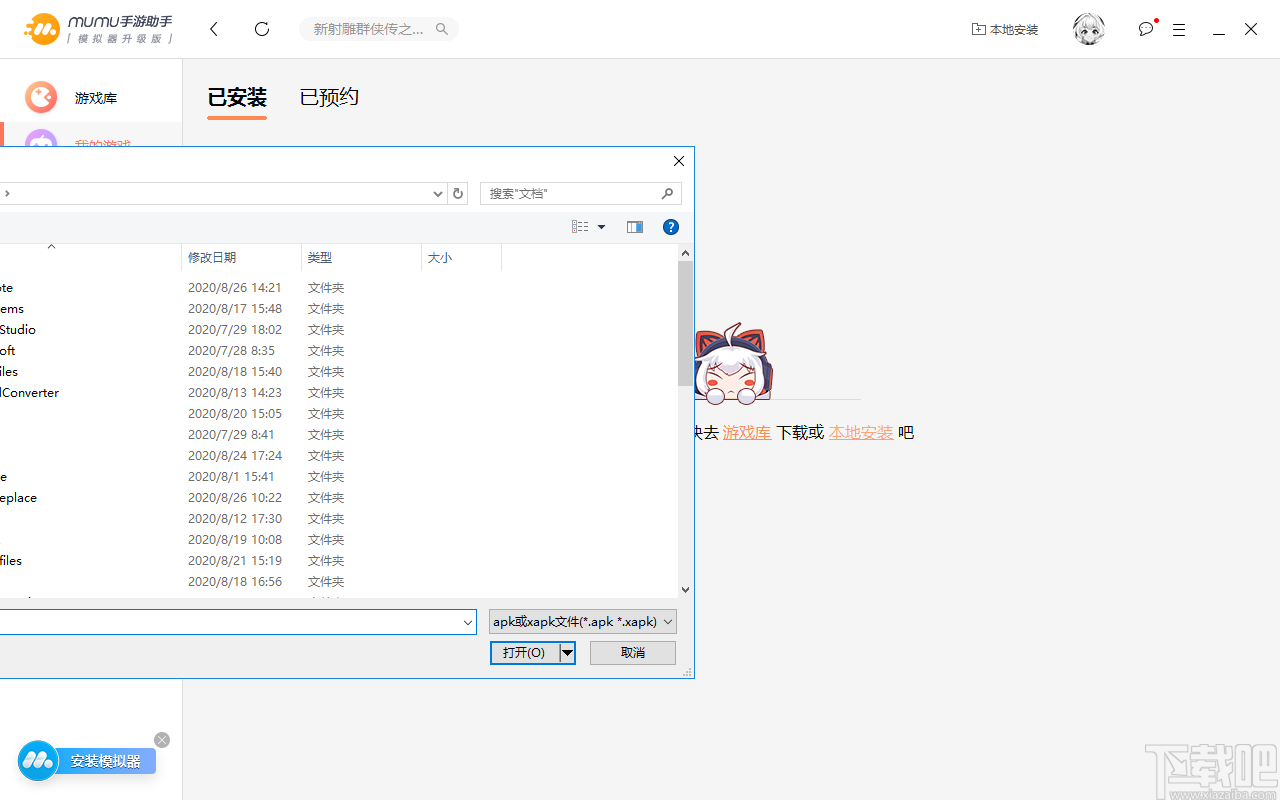Viewport: 1280px width, 800px height.
Task: Open the user avatar profile picture
Action: click(1088, 29)
